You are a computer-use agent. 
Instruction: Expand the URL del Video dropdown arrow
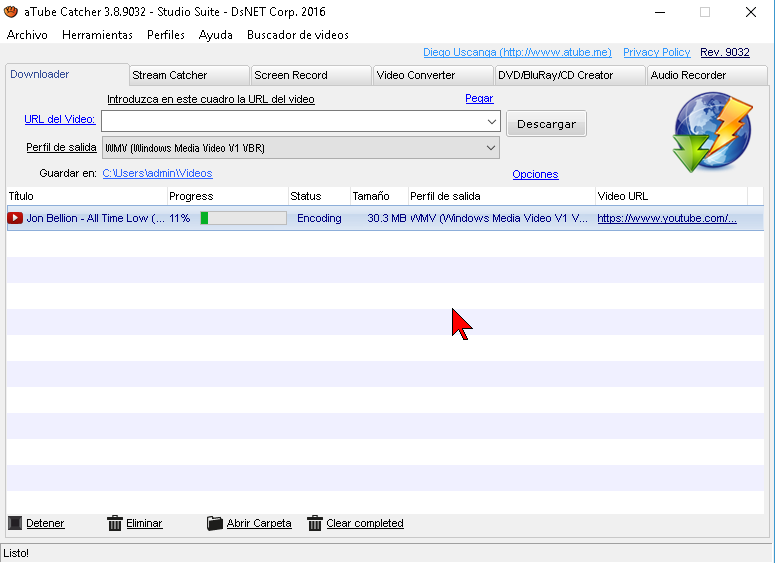tap(491, 121)
